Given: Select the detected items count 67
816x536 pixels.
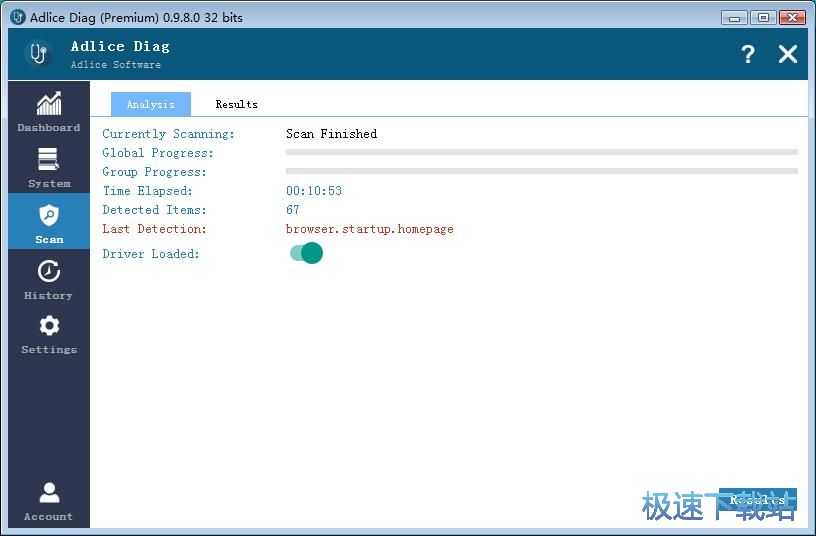Looking at the screenshot, I should (292, 210).
